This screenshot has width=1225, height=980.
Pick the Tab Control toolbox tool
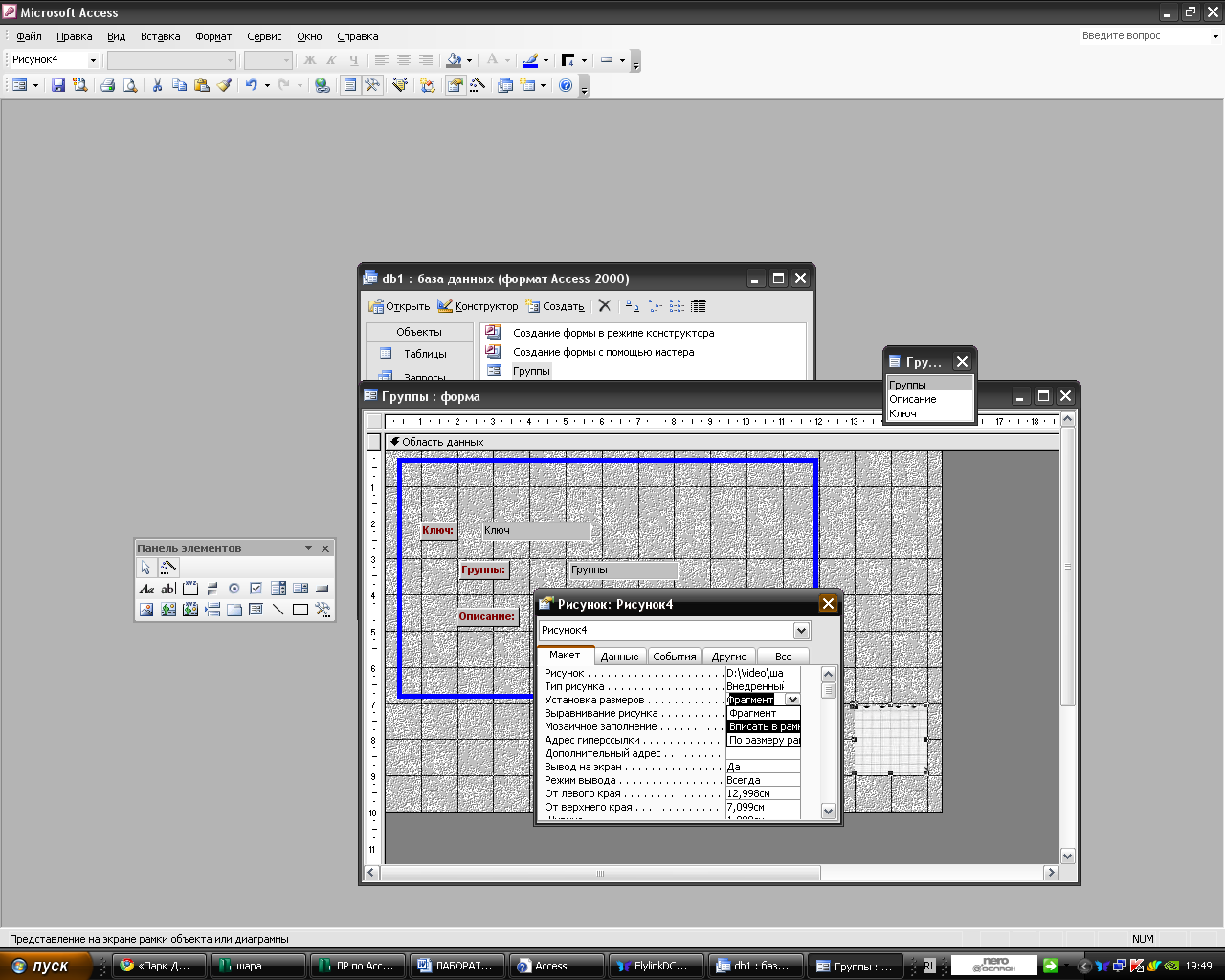click(x=234, y=610)
